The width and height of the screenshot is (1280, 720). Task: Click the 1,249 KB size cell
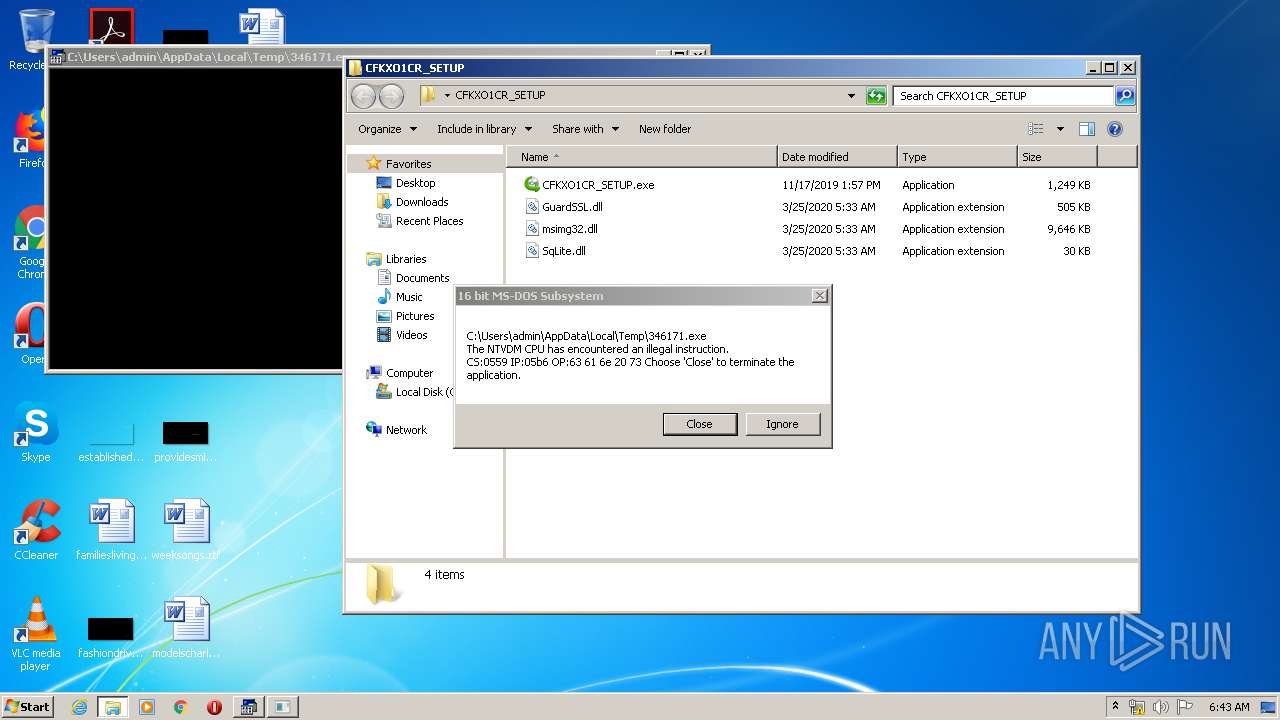tap(1068, 185)
